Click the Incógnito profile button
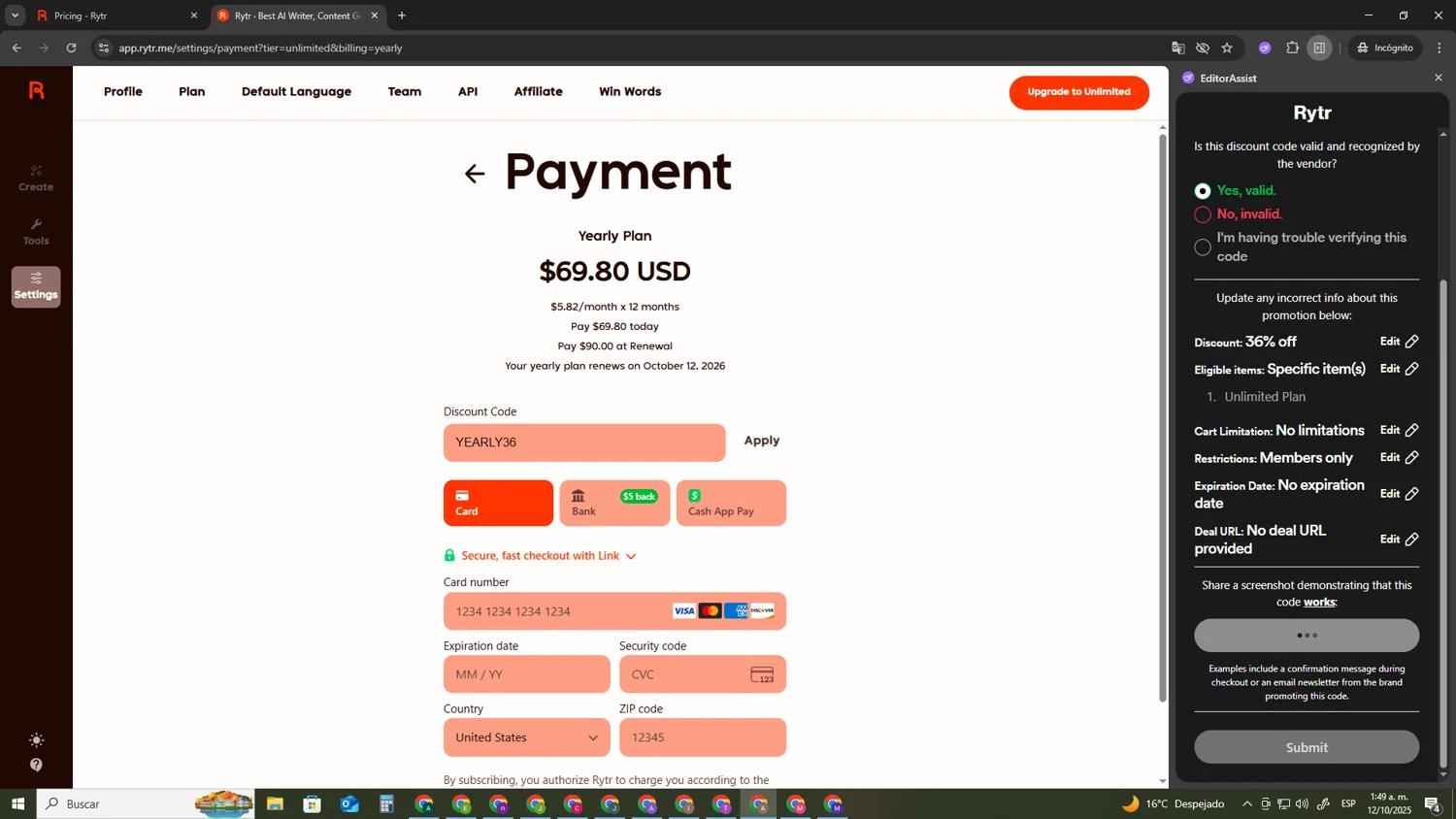1456x819 pixels. point(1385,48)
